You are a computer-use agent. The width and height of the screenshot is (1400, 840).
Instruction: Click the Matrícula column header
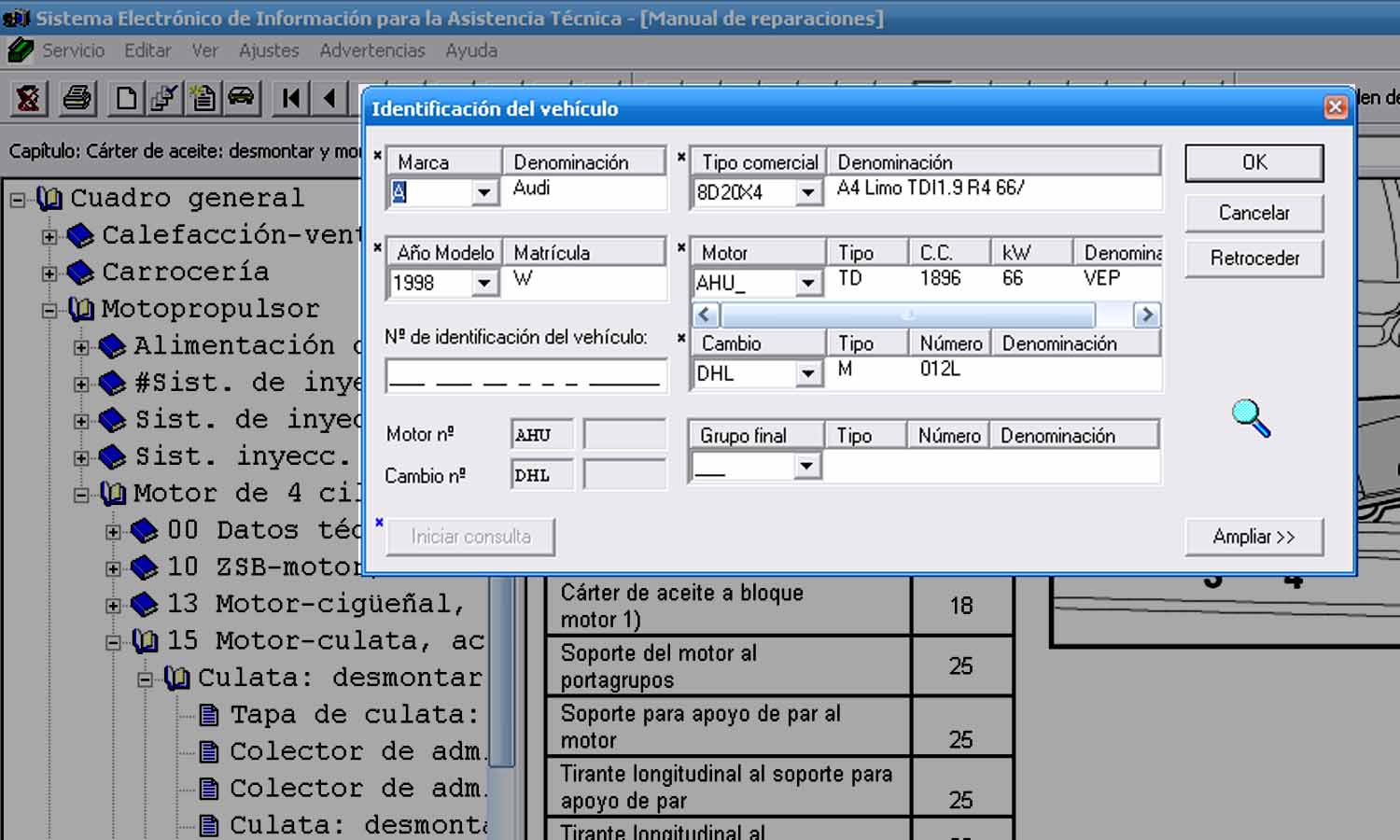(584, 253)
